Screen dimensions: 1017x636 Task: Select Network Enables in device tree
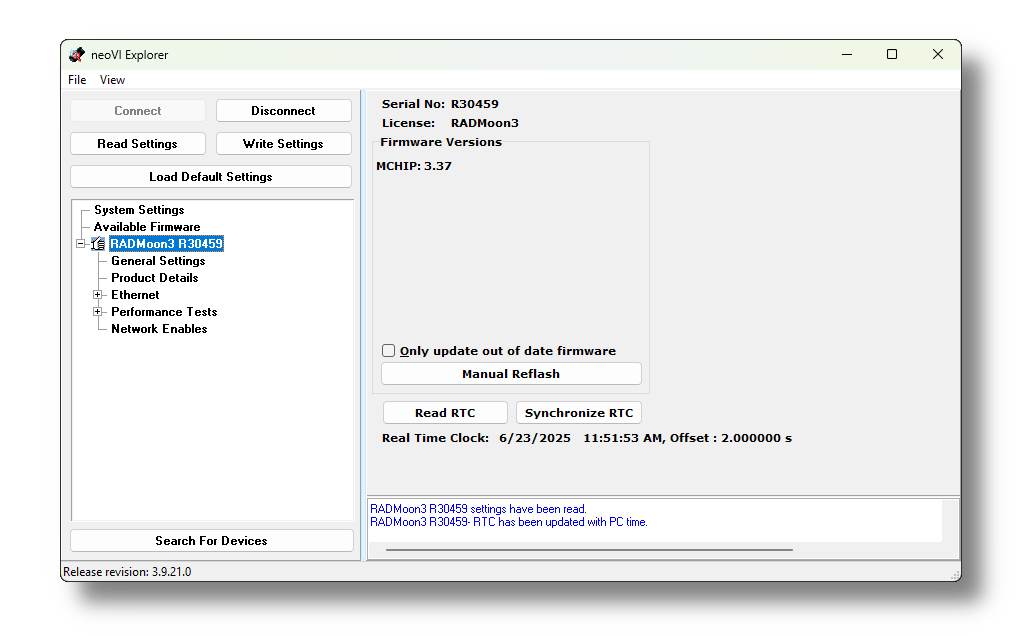(x=159, y=329)
